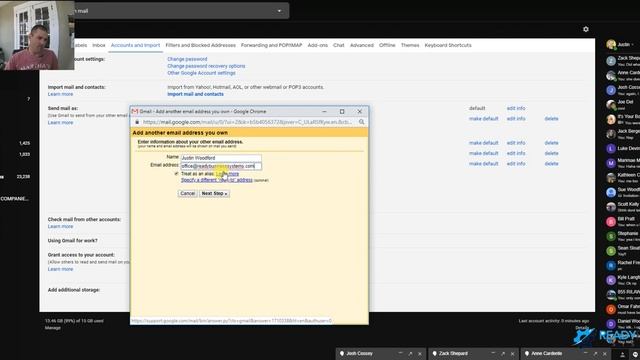Viewport: 640px width, 360px height.
Task: Toggle the 'Treat as an alias' checkbox
Action: pyautogui.click(x=176, y=174)
